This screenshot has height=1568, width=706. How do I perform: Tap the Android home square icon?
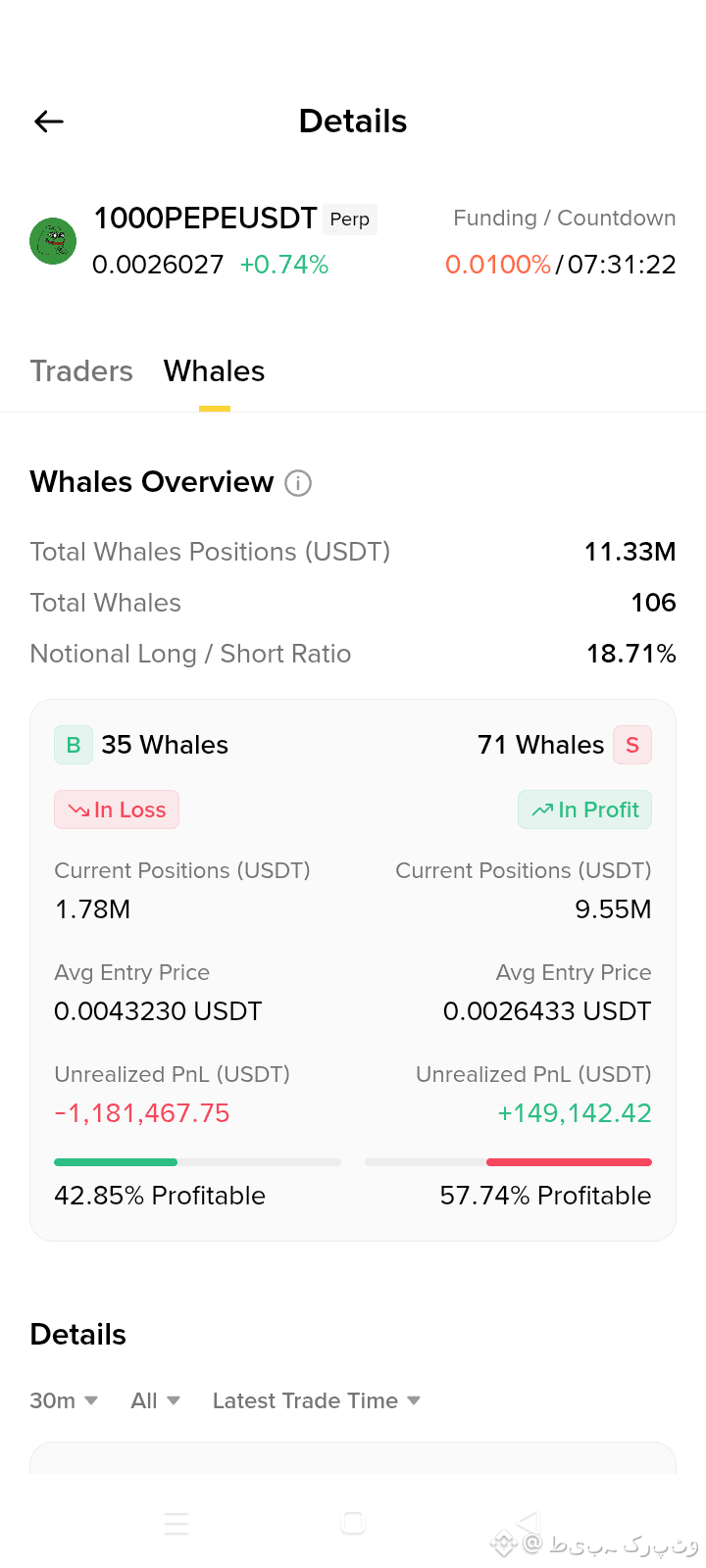(x=353, y=1522)
